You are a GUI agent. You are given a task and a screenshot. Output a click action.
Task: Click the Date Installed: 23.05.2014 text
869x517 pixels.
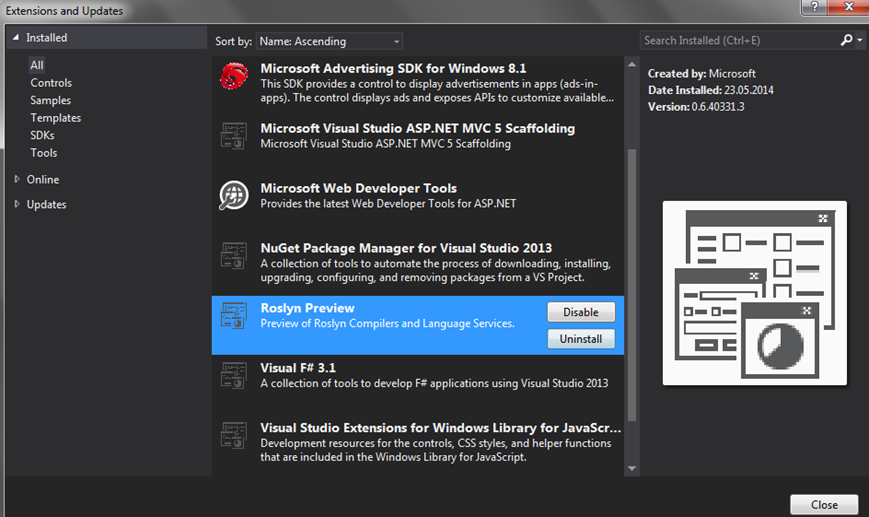click(710, 90)
